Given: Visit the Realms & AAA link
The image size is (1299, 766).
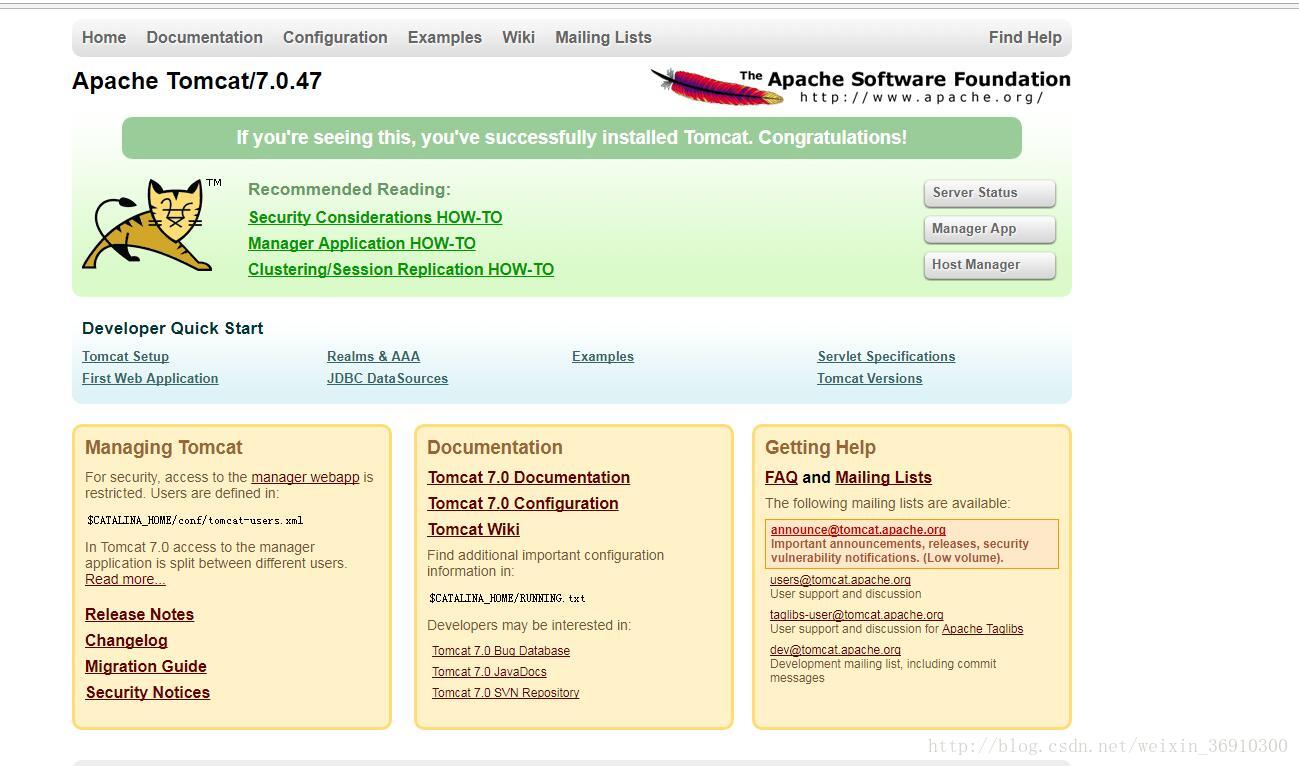Looking at the screenshot, I should 373,356.
